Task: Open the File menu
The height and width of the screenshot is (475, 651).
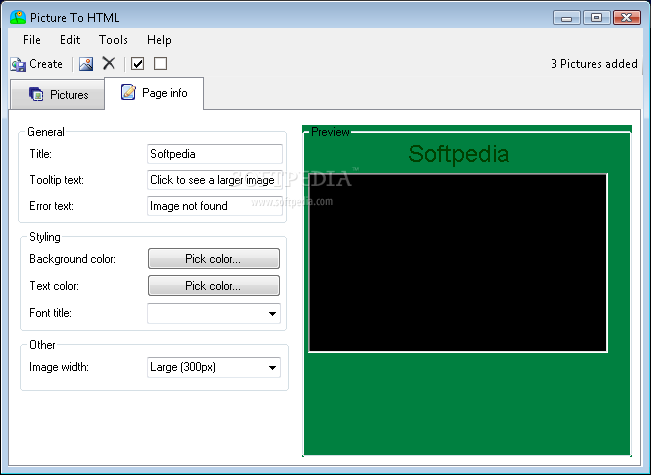Action: point(32,40)
